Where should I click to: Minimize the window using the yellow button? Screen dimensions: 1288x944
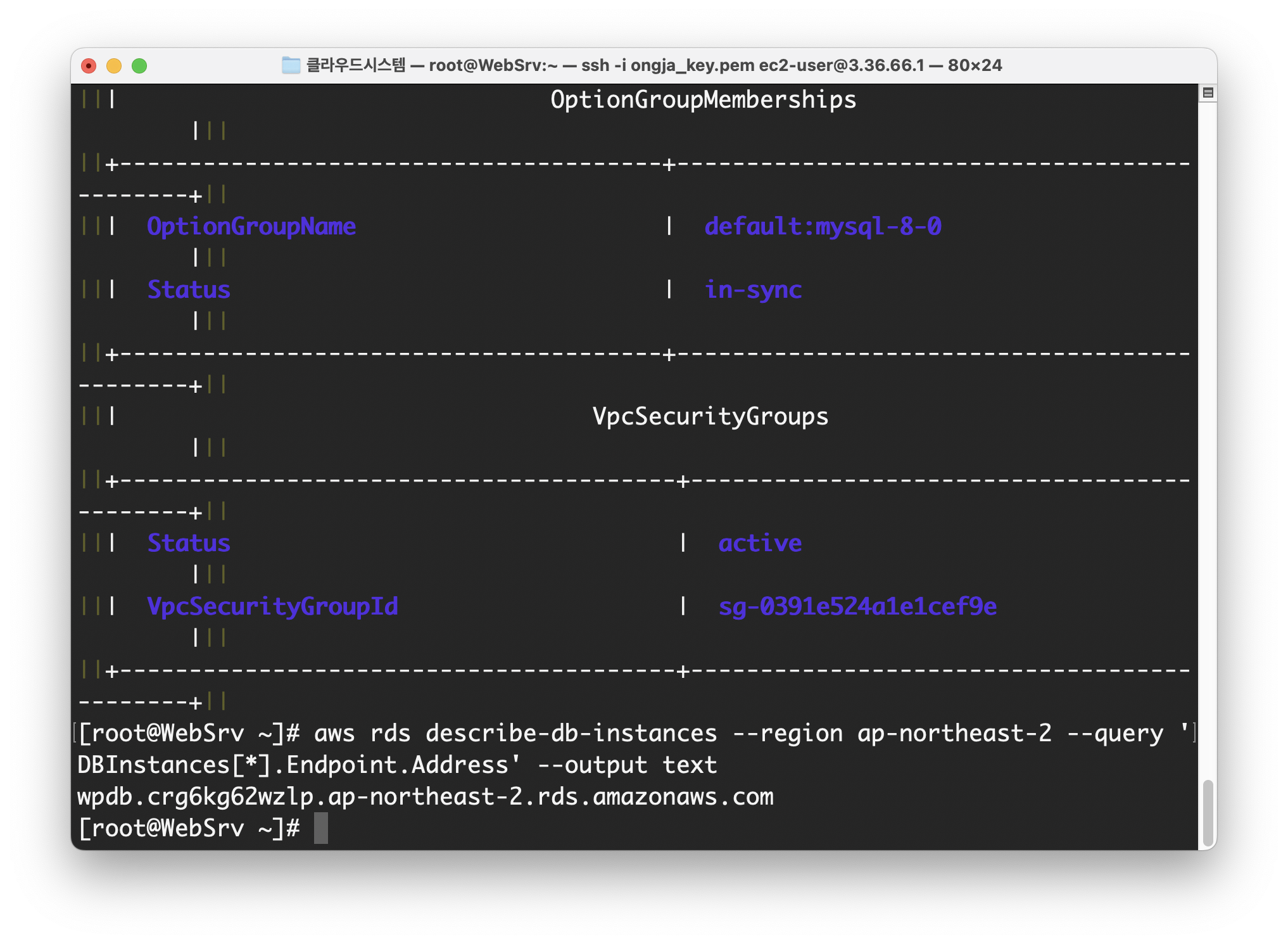pyautogui.click(x=114, y=66)
